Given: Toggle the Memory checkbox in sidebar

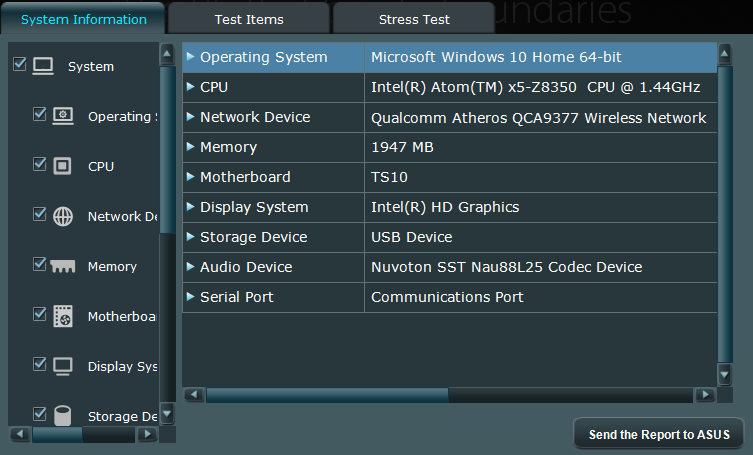Looking at the screenshot, I should click(x=40, y=264).
